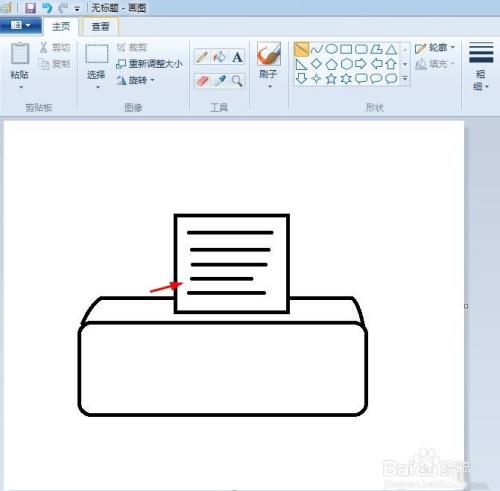Select the Pencil tool
This screenshot has height=491, width=500.
point(202,57)
